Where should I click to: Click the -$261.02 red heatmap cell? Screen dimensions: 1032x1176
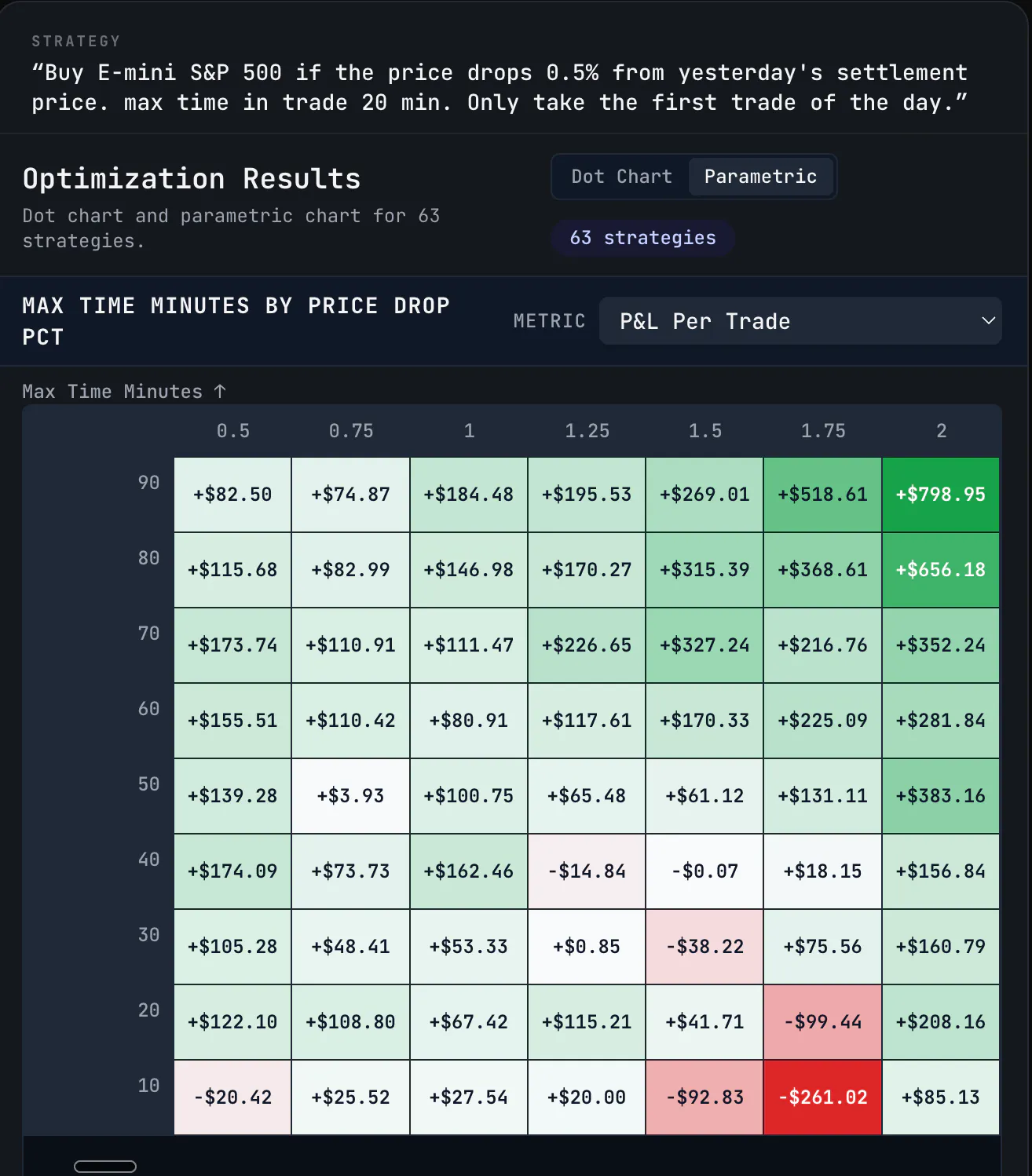tap(823, 1097)
